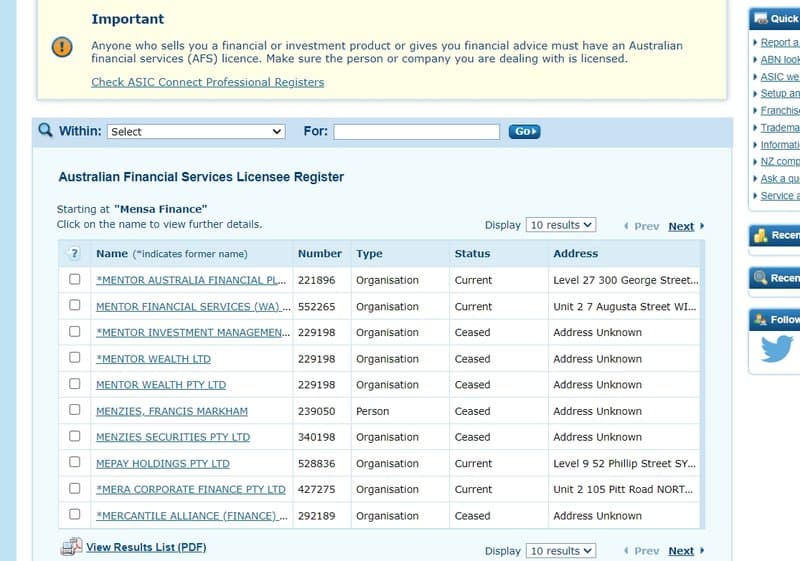This screenshot has height=561, width=800.
Task: Tick checkbox for MENZIES, FRANCIS MARKHAM
Action: 74,410
